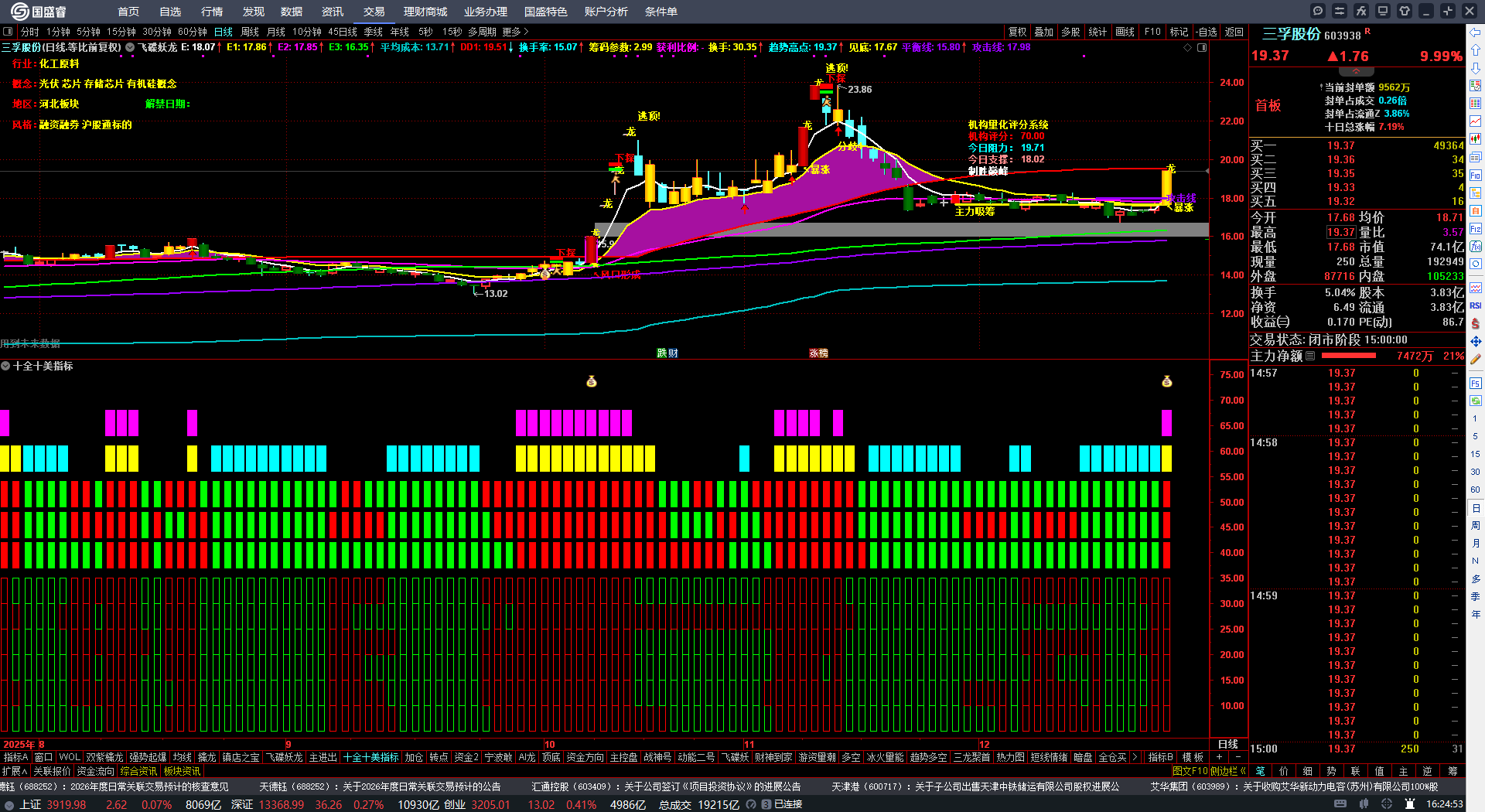Toggle the 1分钟 period

(x=58, y=32)
